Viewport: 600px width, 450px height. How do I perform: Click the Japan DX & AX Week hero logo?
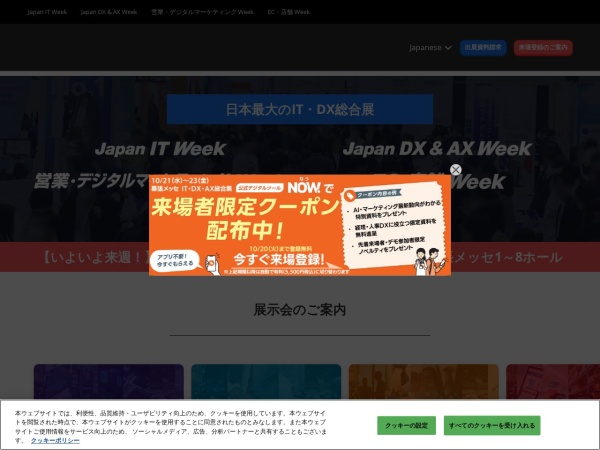(x=437, y=148)
